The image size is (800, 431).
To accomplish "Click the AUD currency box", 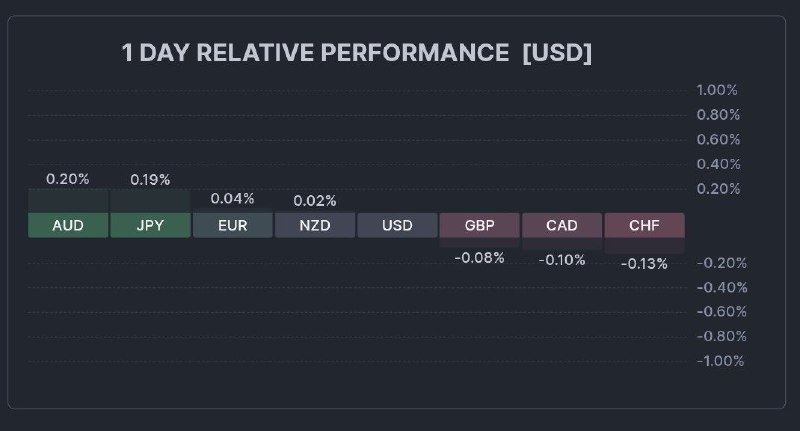I will coord(68,225).
